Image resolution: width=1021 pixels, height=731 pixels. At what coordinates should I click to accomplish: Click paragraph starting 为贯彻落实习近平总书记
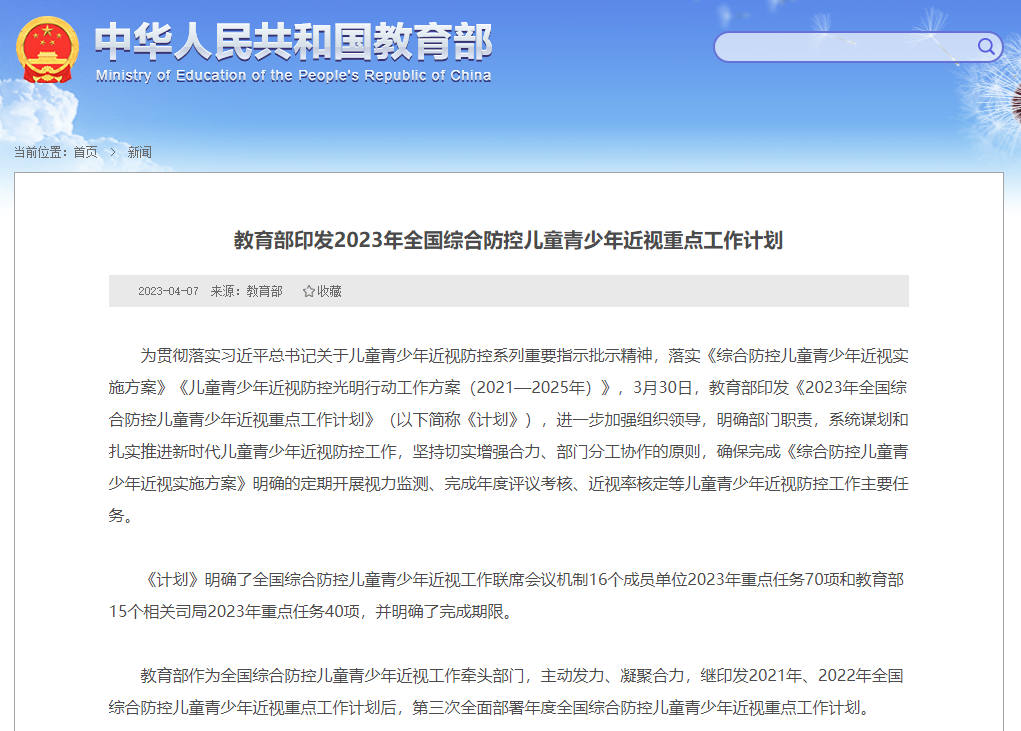point(509,435)
